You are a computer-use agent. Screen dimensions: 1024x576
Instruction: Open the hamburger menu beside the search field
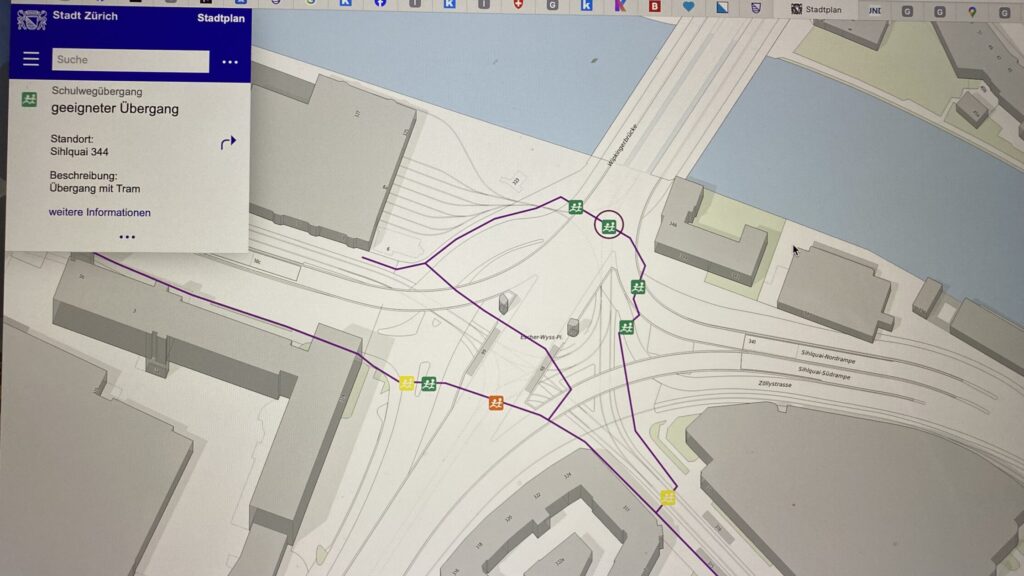31,60
